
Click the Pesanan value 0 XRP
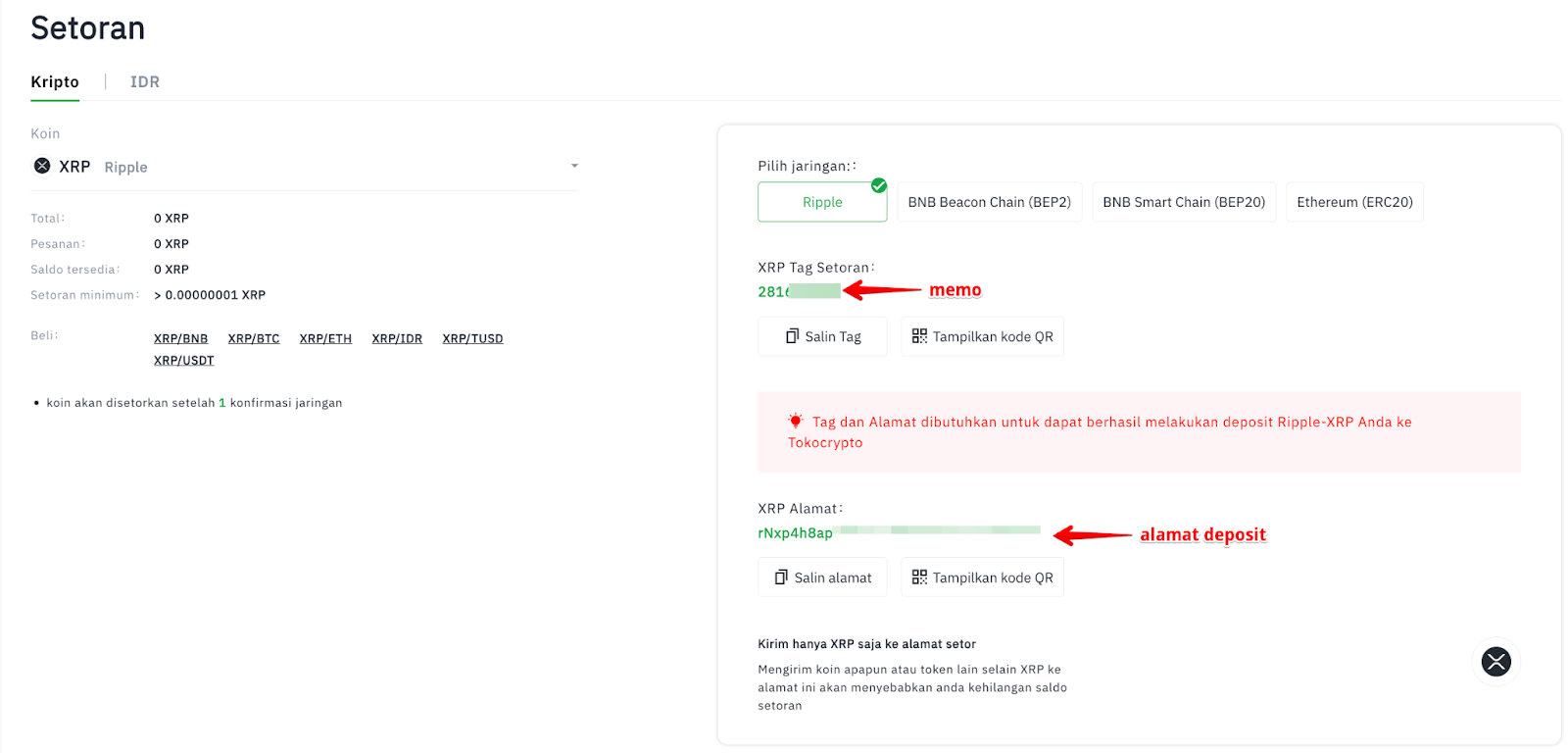tap(171, 243)
